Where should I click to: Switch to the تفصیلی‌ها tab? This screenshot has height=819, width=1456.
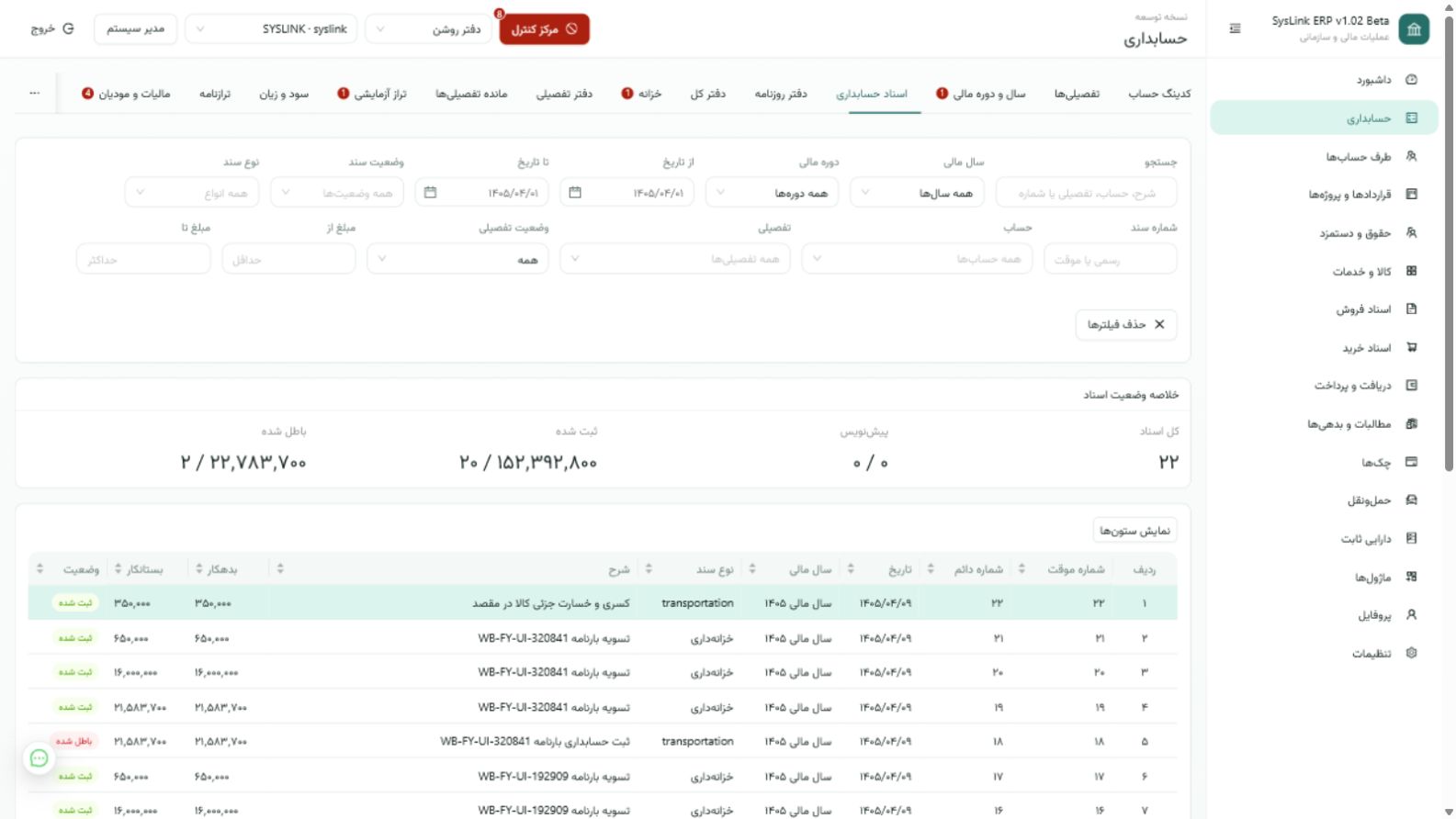click(x=1077, y=94)
